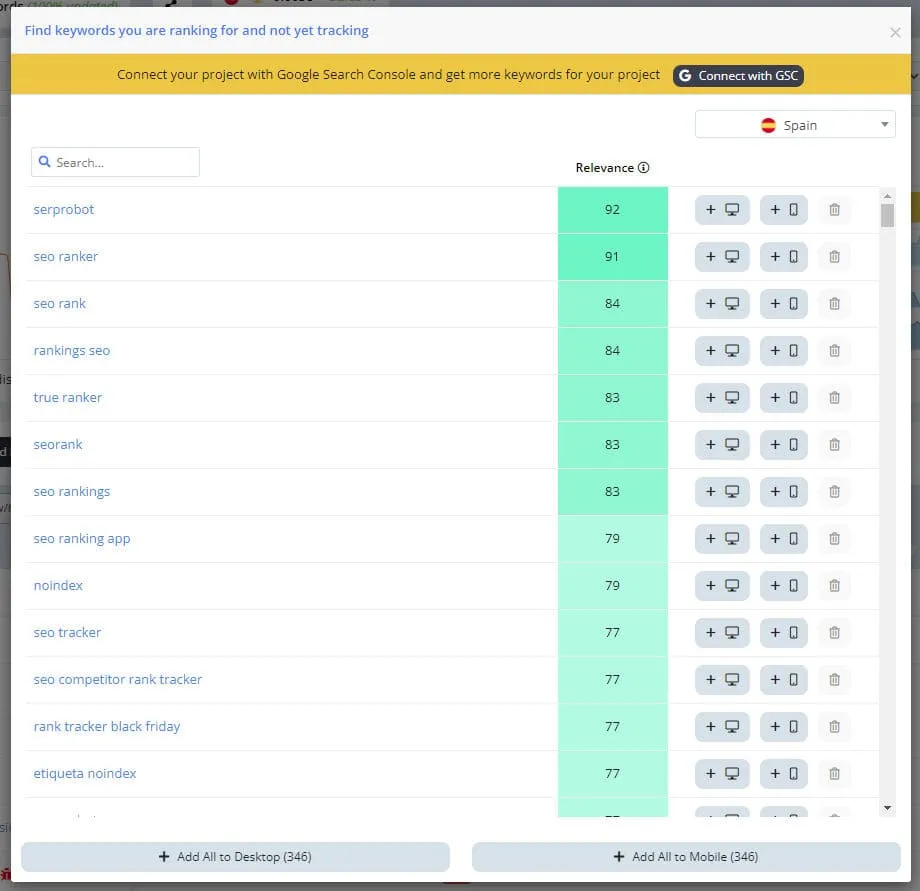This screenshot has width=920, height=891.
Task: Click Add All to Desktop (346)
Action: 235,856
